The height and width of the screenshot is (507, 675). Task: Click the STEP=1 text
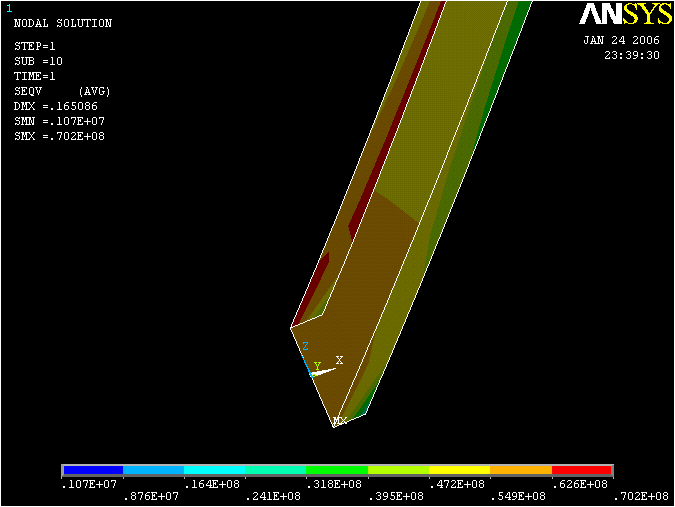35,46
